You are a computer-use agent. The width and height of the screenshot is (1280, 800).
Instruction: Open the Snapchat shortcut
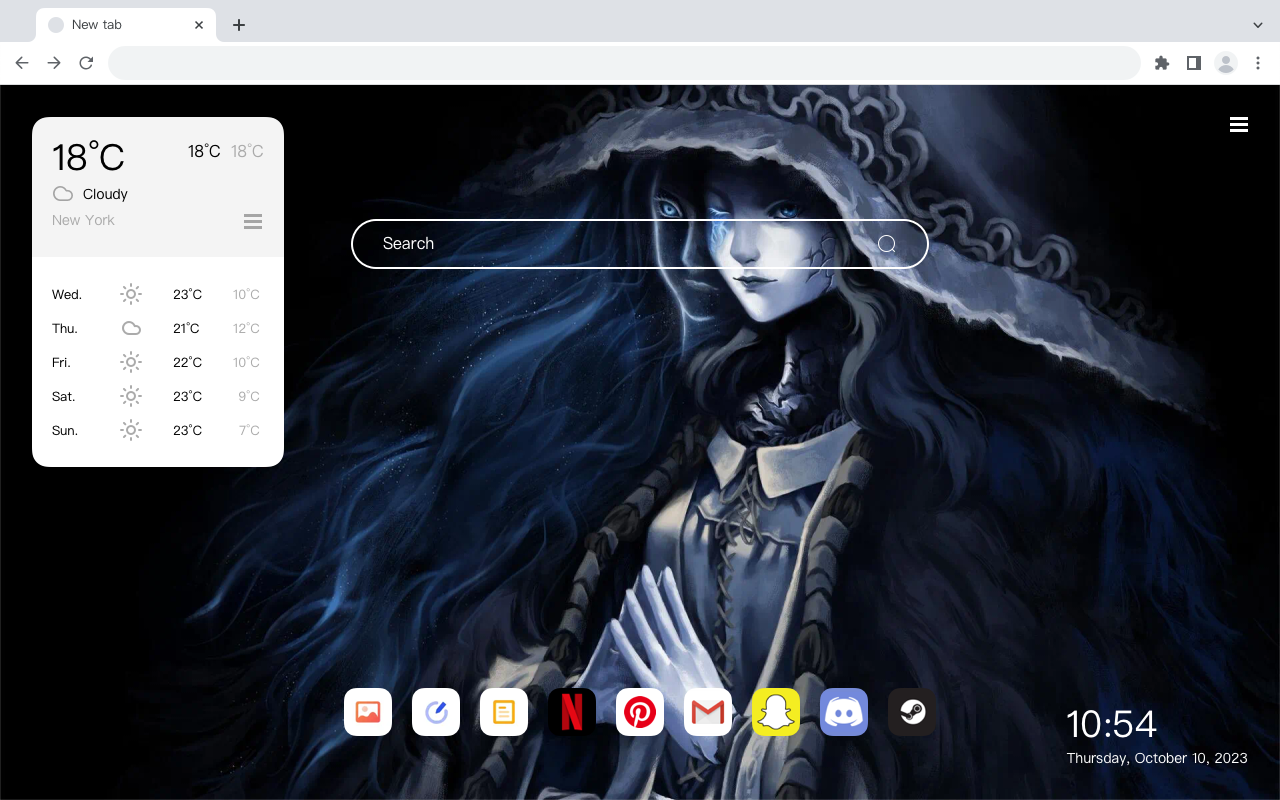[776, 712]
